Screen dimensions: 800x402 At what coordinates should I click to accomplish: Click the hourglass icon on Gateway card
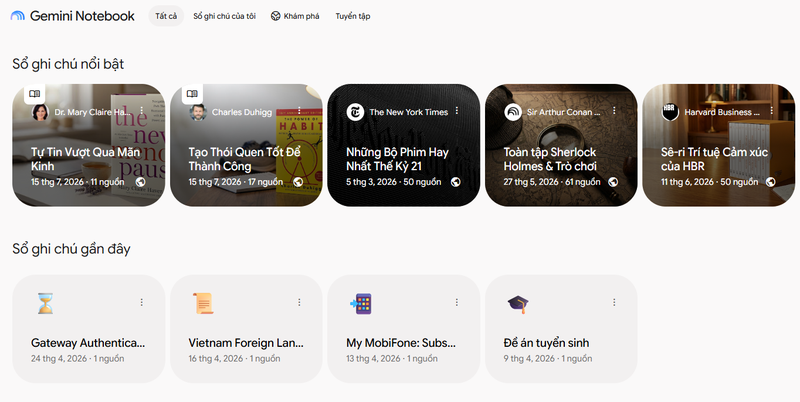click(45, 304)
